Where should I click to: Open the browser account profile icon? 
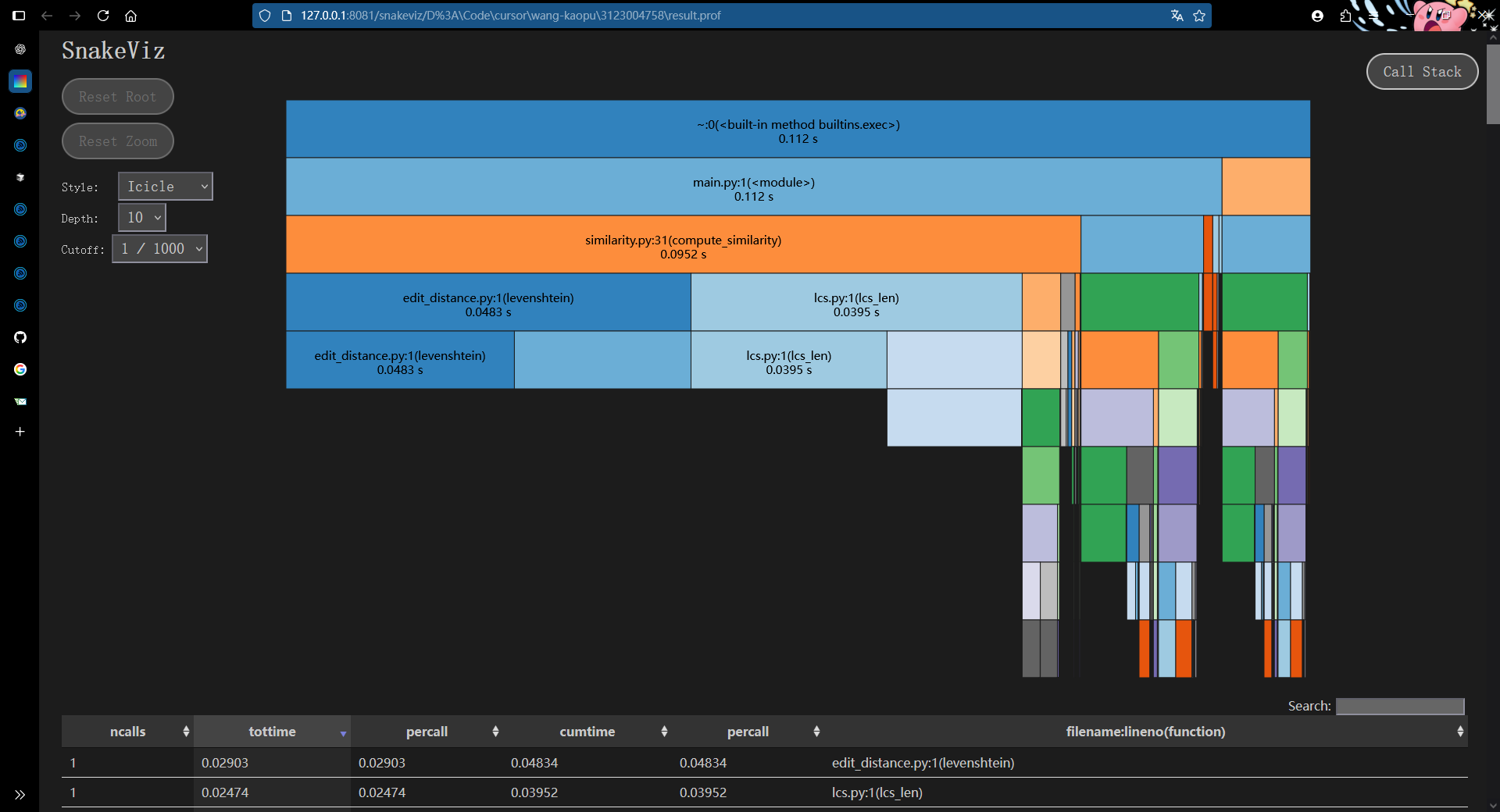(x=1317, y=16)
